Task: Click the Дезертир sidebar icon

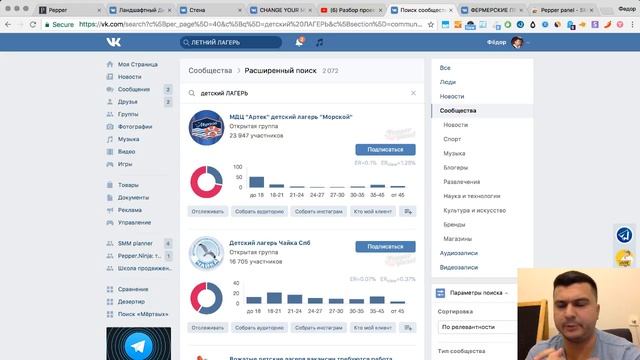Action: click(x=110, y=302)
